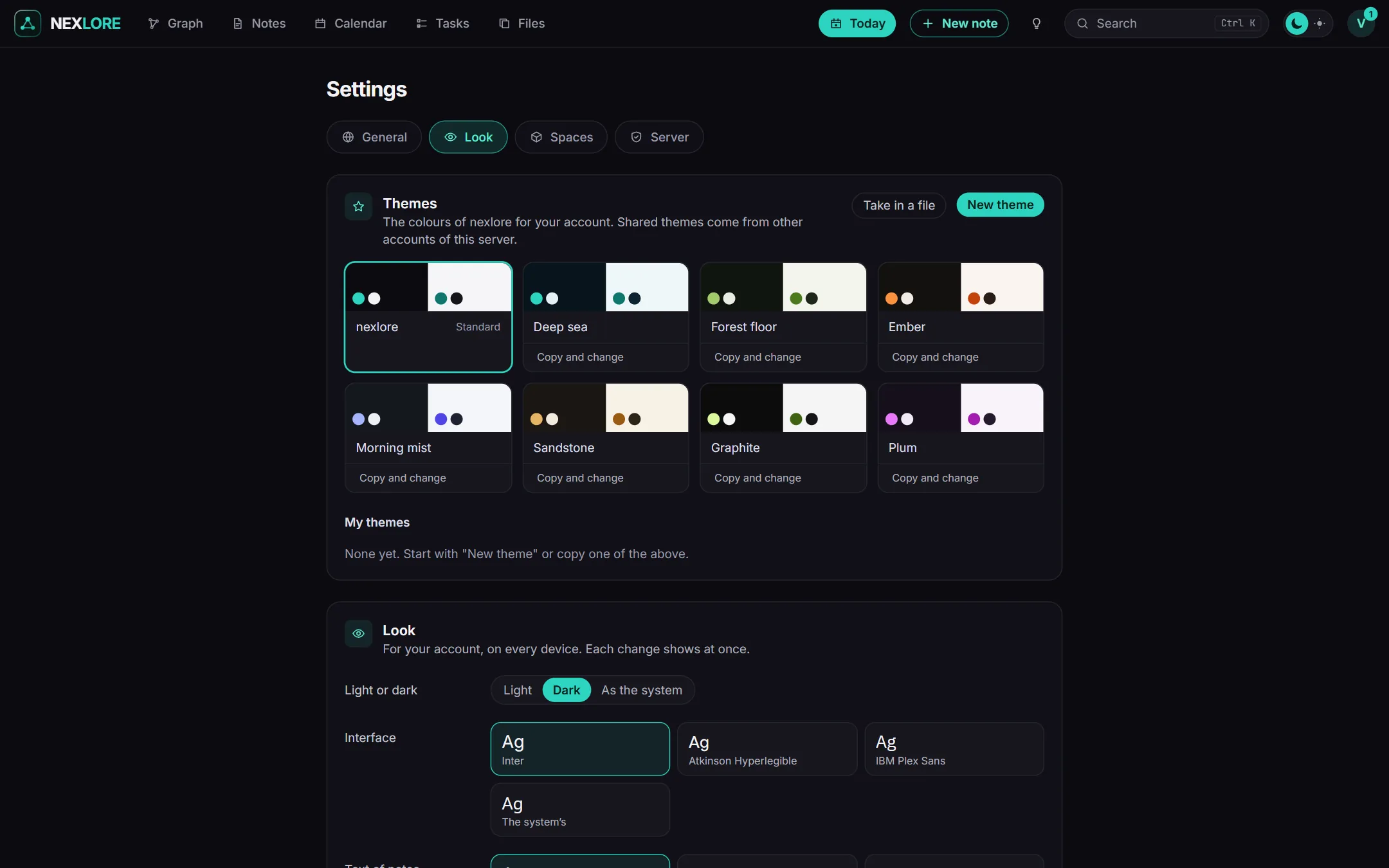Viewport: 1389px width, 868px height.
Task: Select IBM Plex Sans interface font
Action: [x=954, y=749]
